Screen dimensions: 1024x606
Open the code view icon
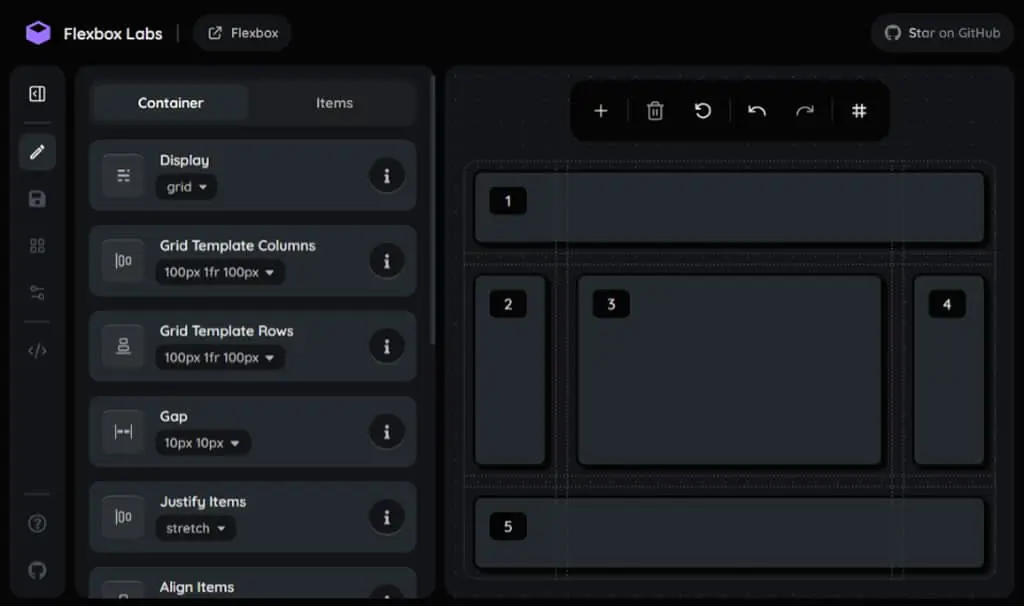pyautogui.click(x=37, y=351)
